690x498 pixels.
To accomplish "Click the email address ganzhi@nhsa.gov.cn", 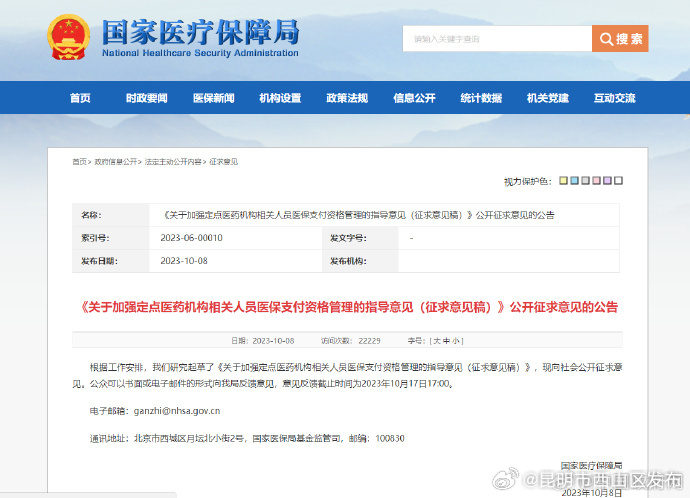I will [x=177, y=411].
